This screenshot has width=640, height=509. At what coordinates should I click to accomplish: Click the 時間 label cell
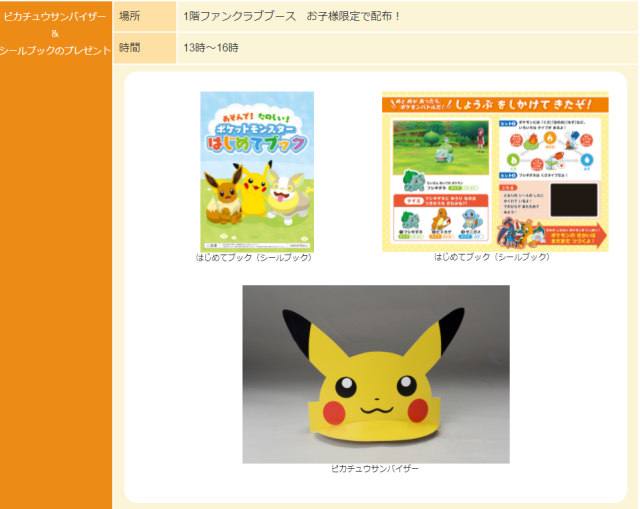point(129,47)
